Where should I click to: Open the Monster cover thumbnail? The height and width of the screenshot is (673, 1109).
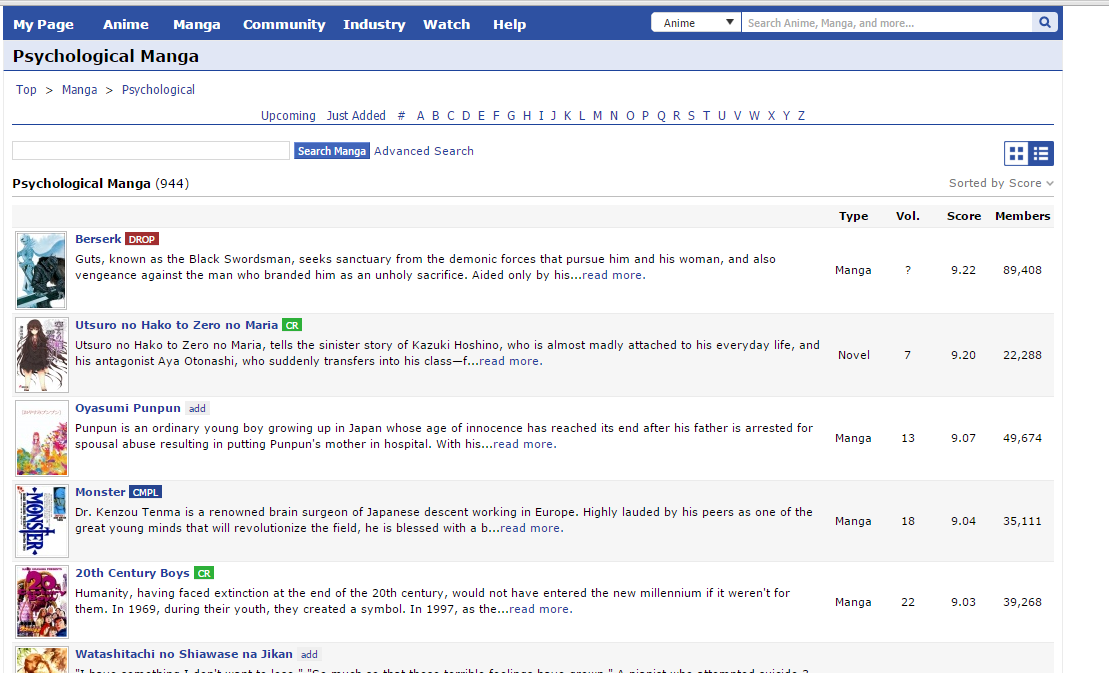click(x=41, y=521)
